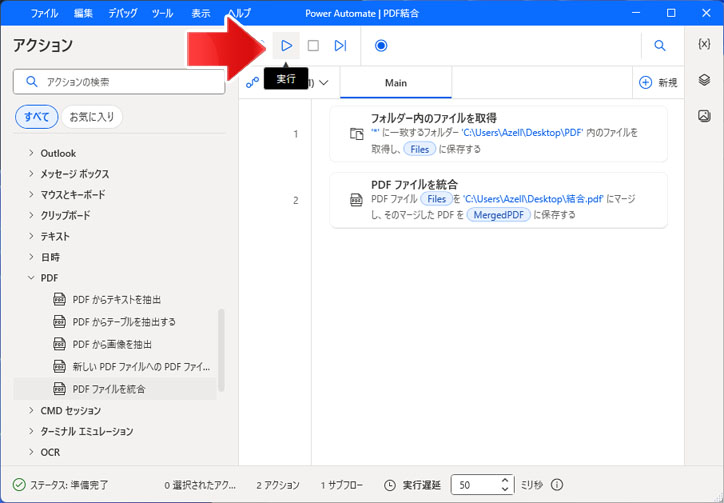Start the recorder with the circle icon
724x503 pixels.
381,46
